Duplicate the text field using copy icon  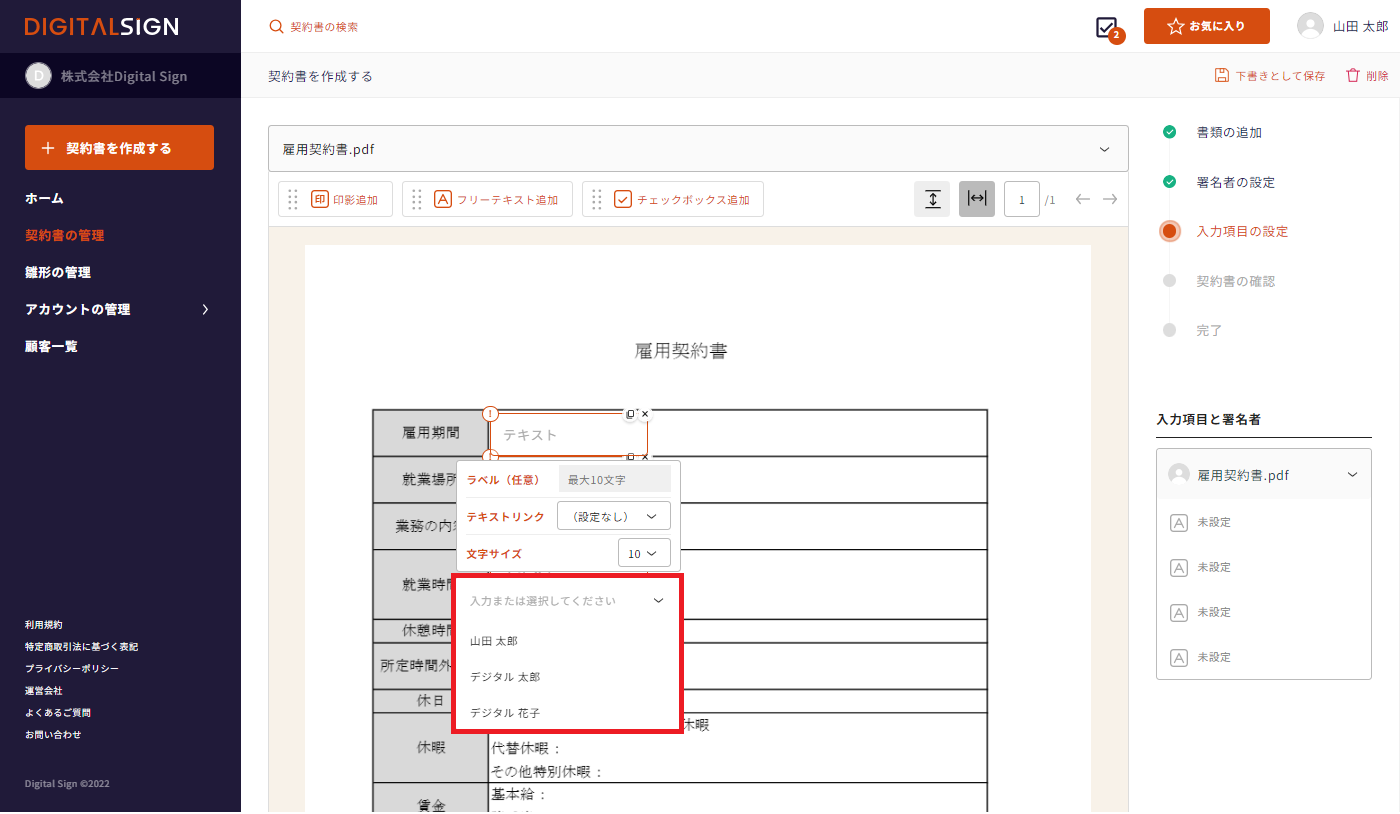tap(630, 414)
